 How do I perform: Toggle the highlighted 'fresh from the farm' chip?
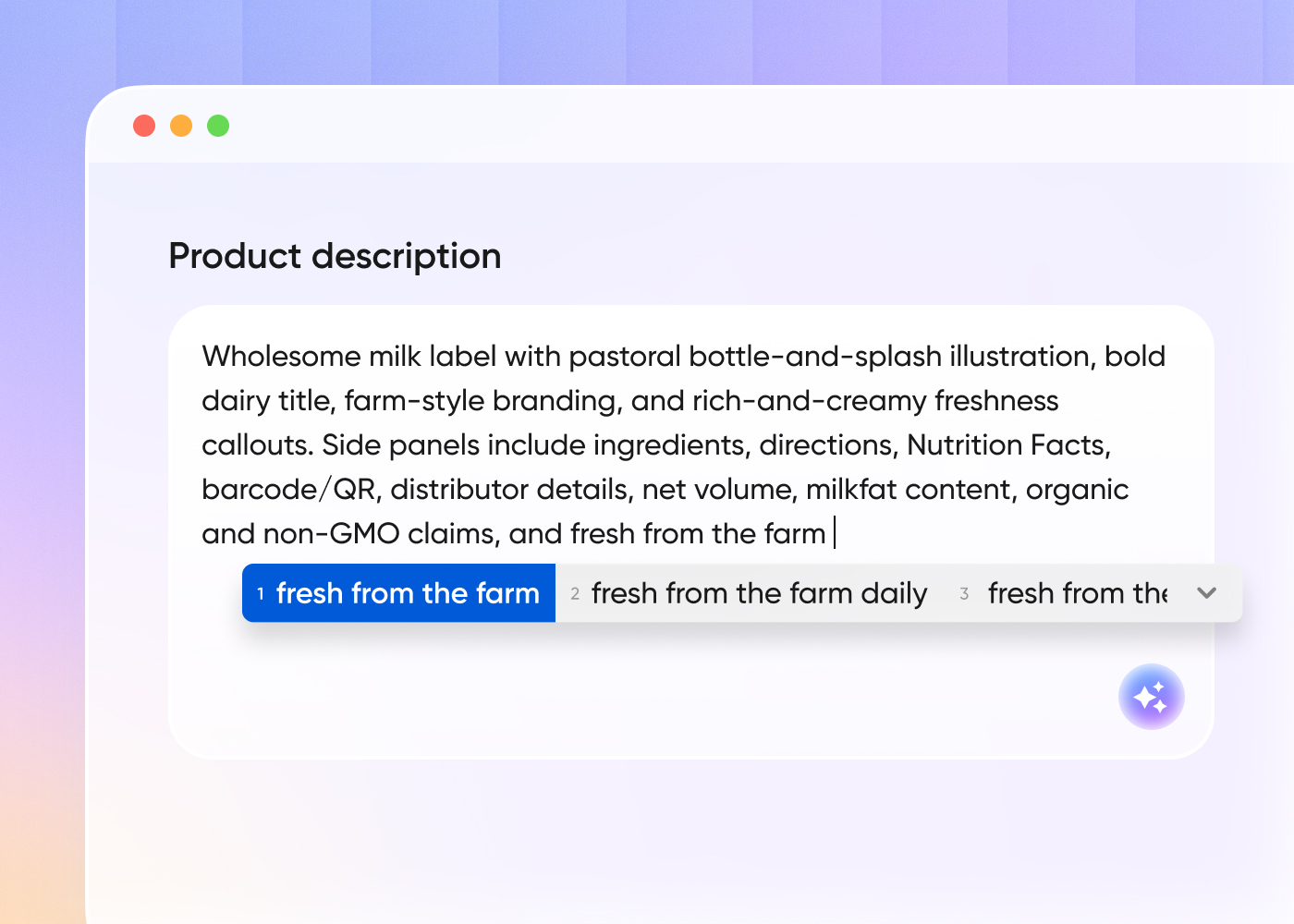pos(397,593)
